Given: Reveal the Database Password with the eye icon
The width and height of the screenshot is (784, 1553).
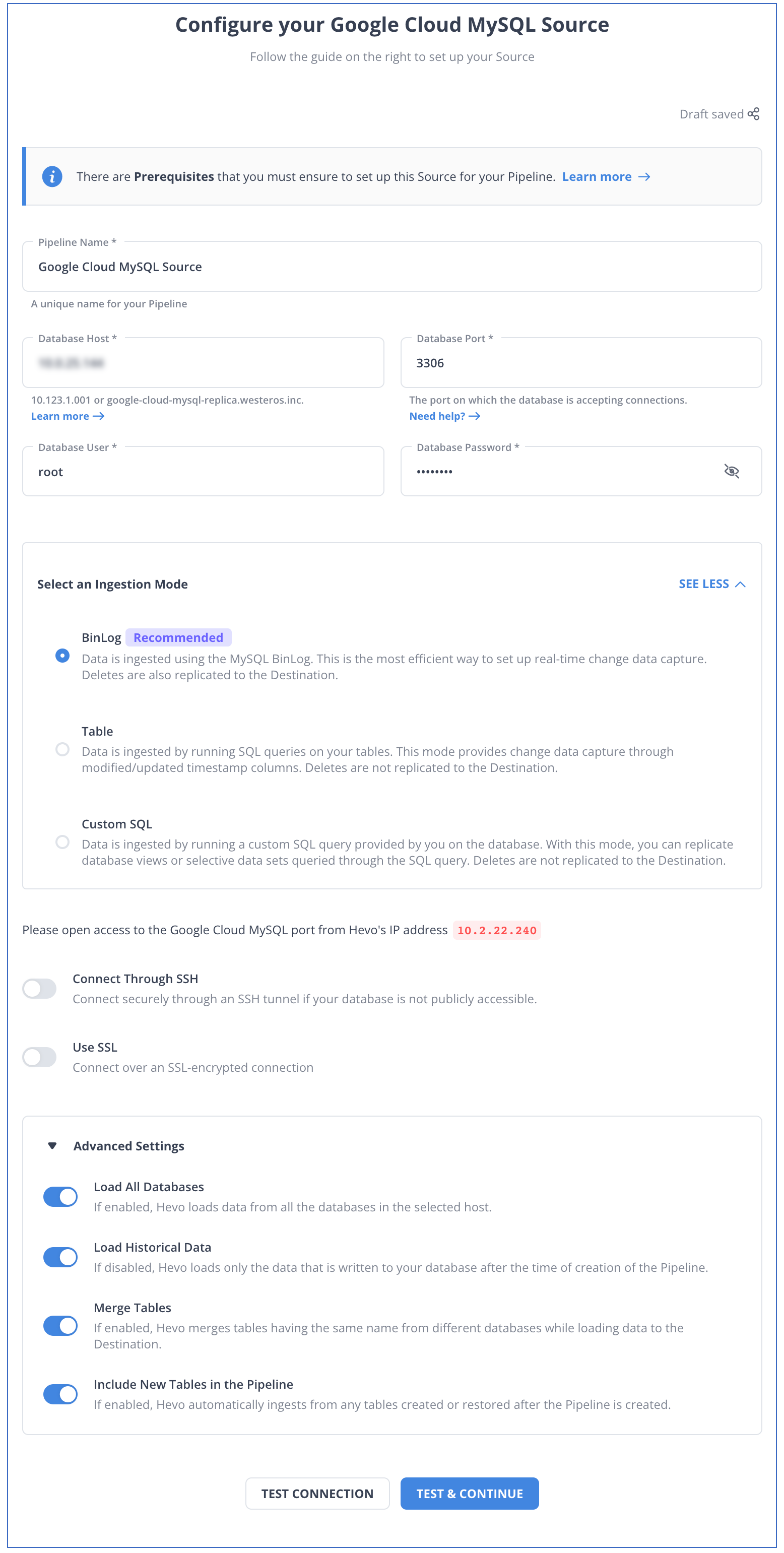Looking at the screenshot, I should pyautogui.click(x=732, y=472).
